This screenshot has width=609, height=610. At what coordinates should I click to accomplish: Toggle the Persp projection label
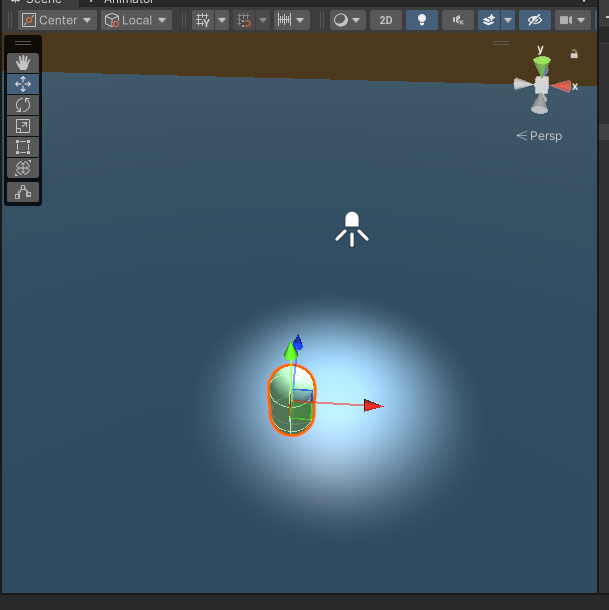539,136
